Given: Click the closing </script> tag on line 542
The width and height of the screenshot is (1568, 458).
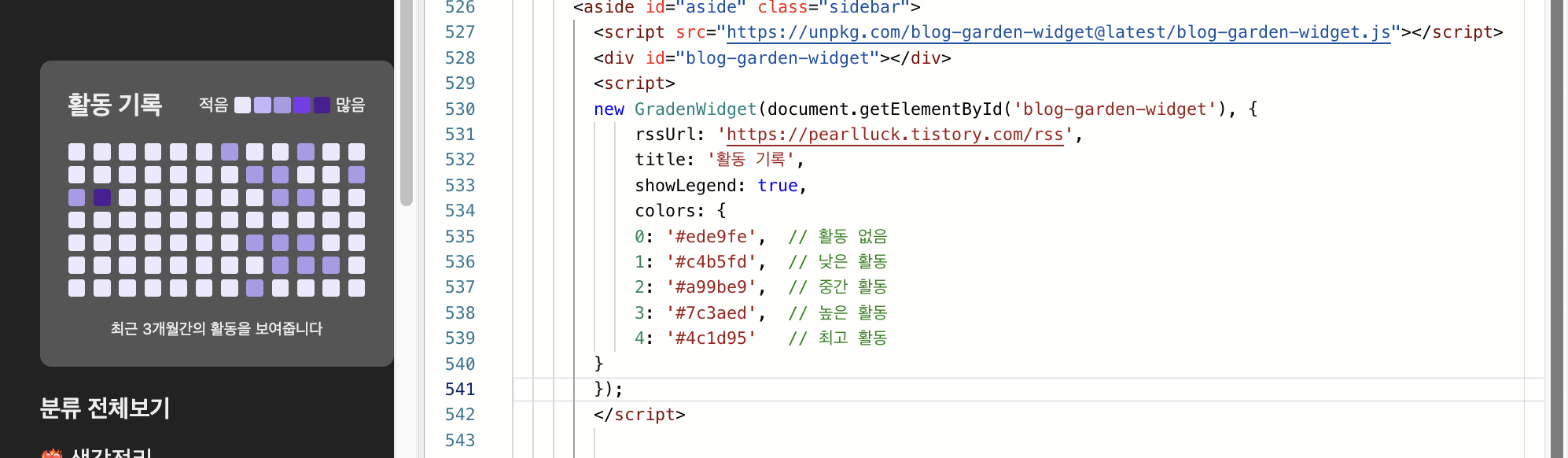Looking at the screenshot, I should 639,415.
